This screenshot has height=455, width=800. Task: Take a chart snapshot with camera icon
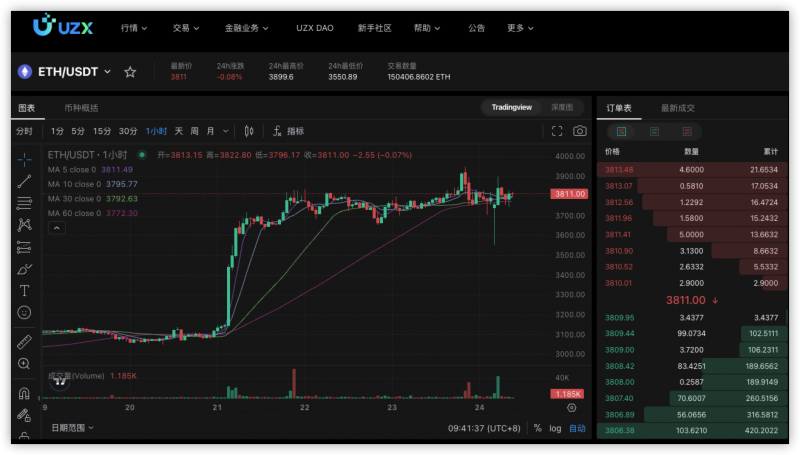point(580,131)
